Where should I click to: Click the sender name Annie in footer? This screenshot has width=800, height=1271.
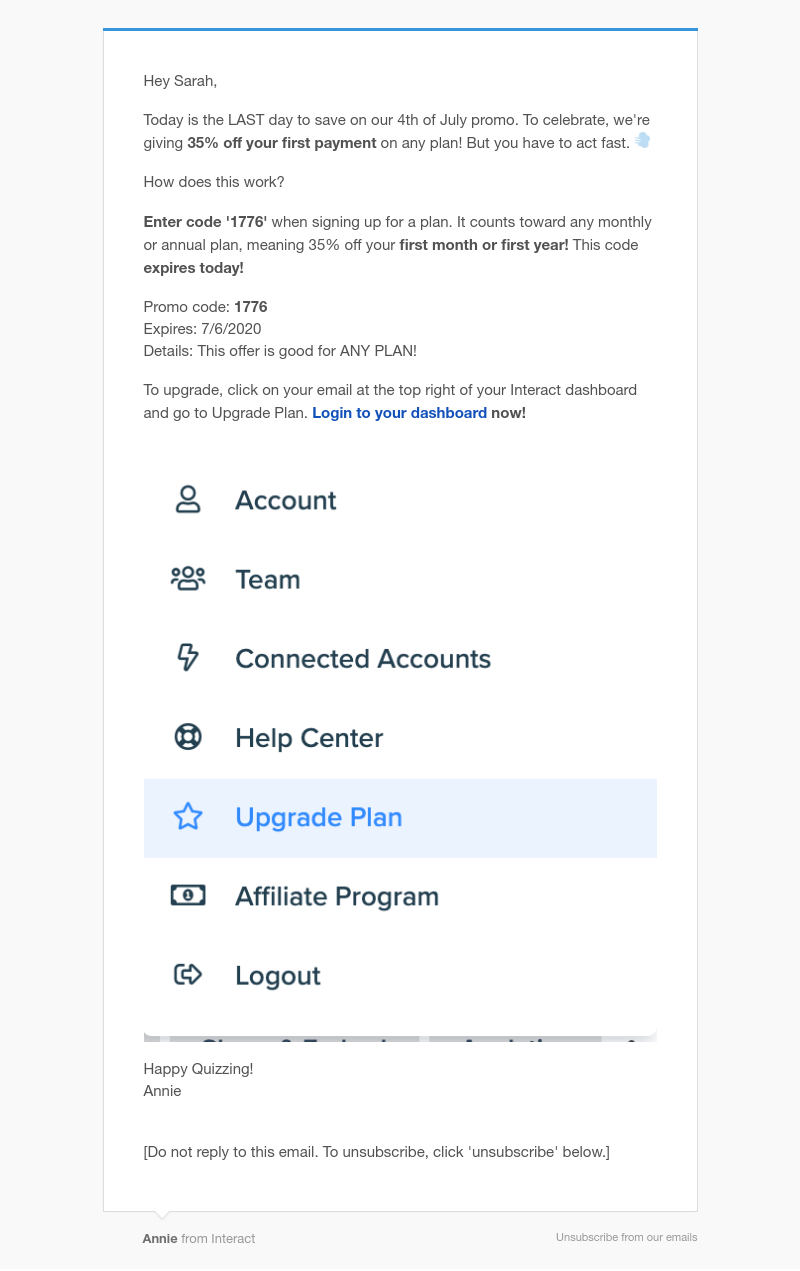[160, 1238]
